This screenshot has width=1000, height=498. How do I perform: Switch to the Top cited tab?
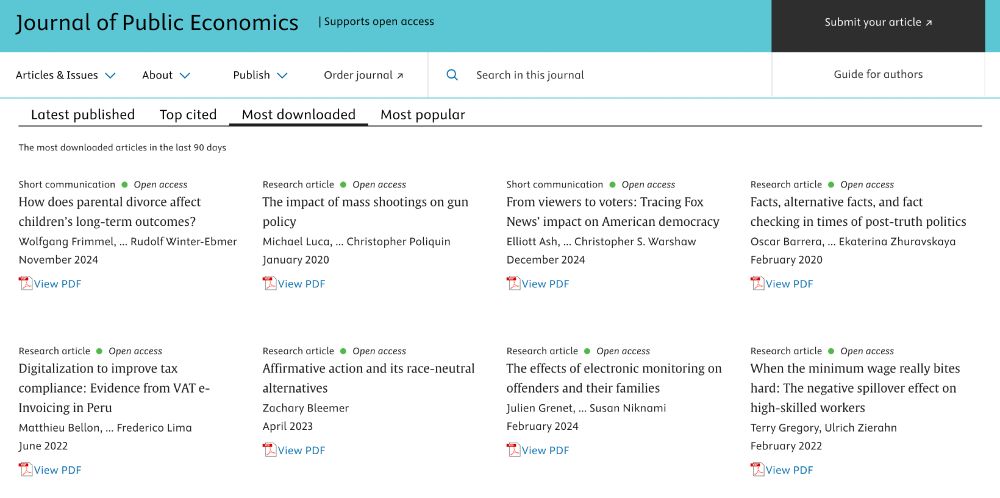[188, 115]
